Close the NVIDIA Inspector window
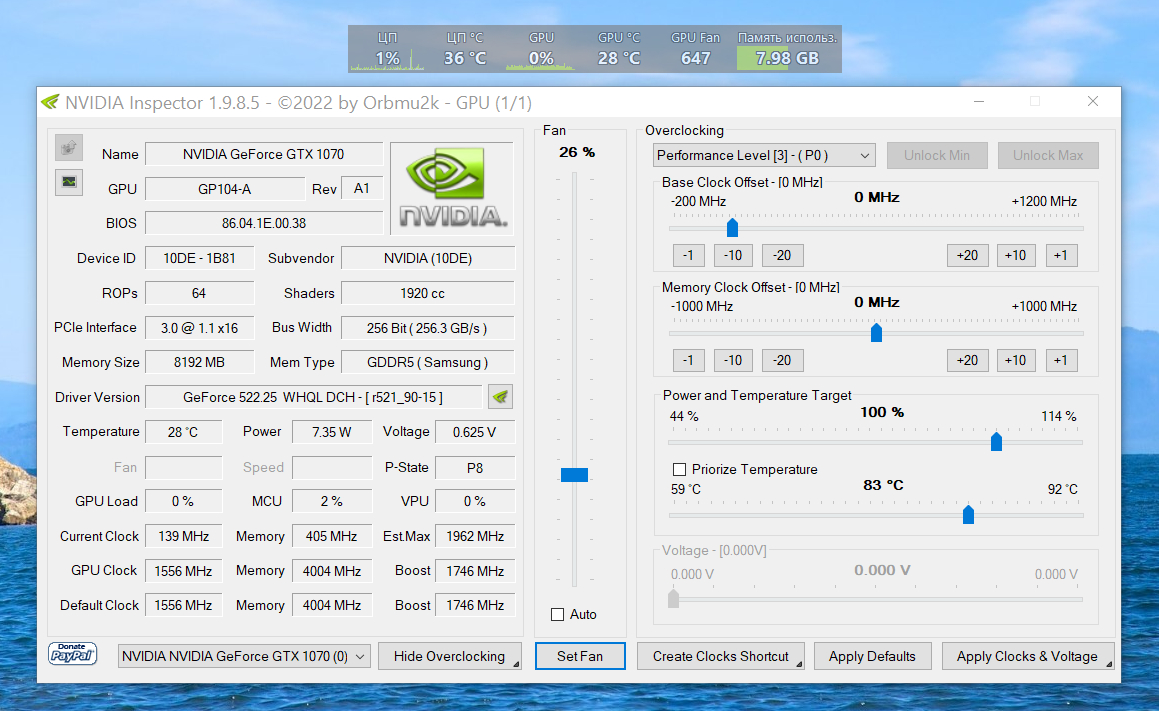The image size is (1159, 711). coord(1092,101)
